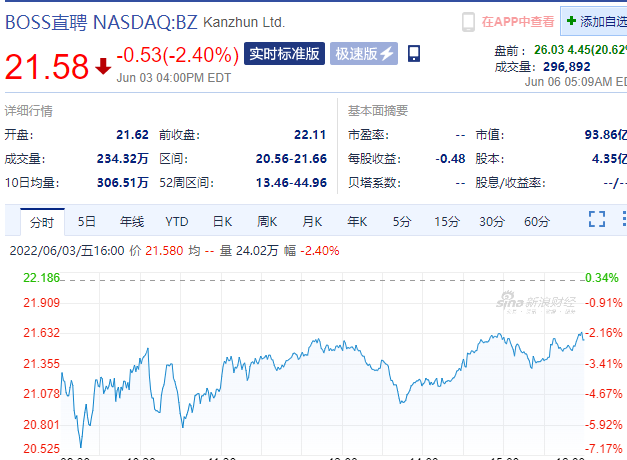Click the 市值 value 93.86亿
Viewport: 627px width, 460px height.
[606, 135]
